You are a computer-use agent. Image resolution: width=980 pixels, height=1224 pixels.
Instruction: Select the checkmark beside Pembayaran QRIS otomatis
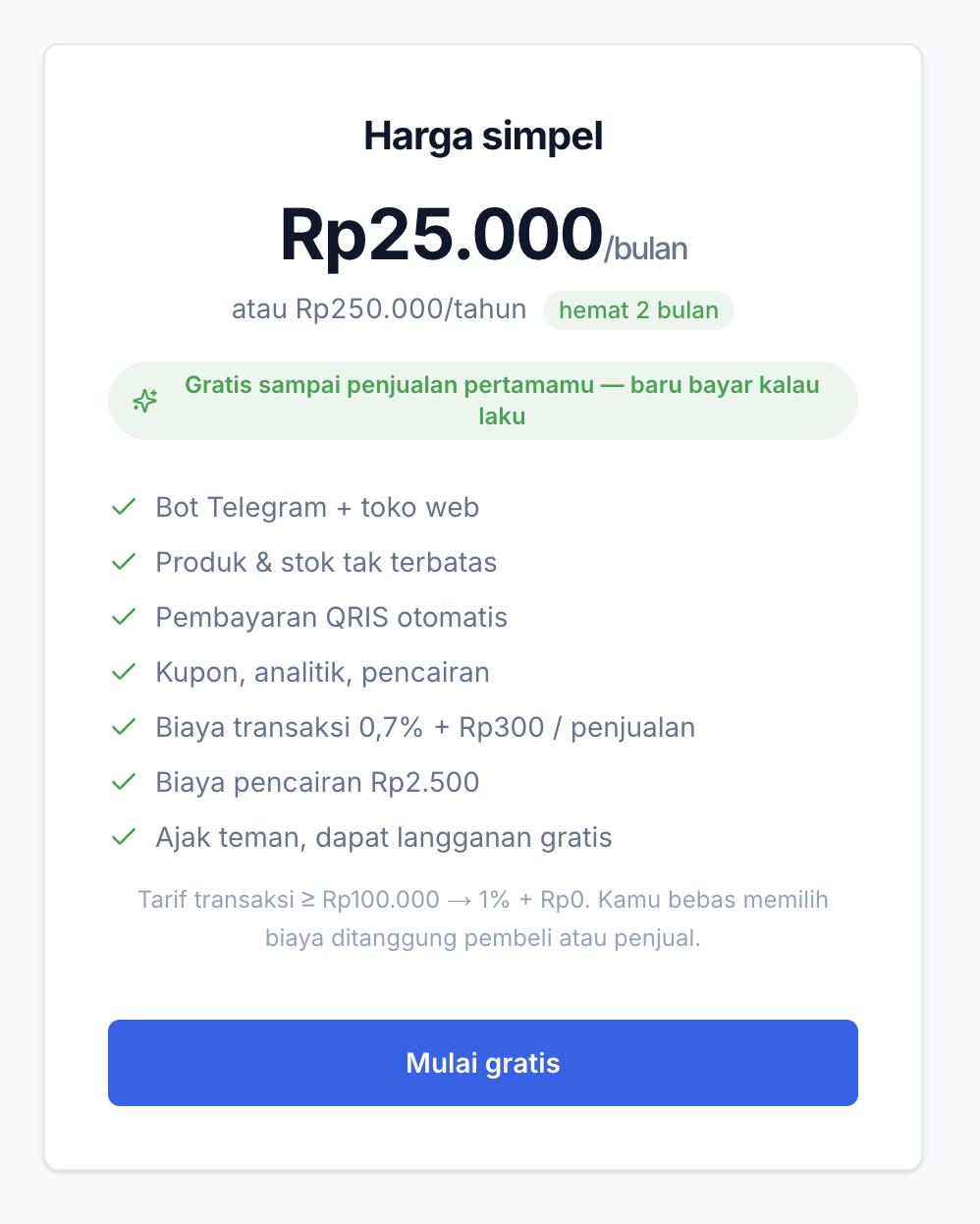[x=123, y=617]
